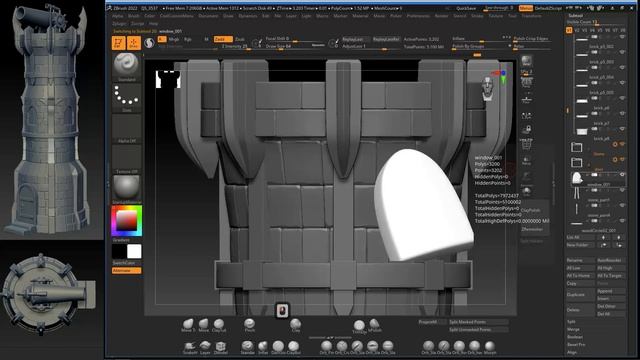Screen dimensions: 640x360
Task: Select the ZModeler brush
Action: coord(220,348)
